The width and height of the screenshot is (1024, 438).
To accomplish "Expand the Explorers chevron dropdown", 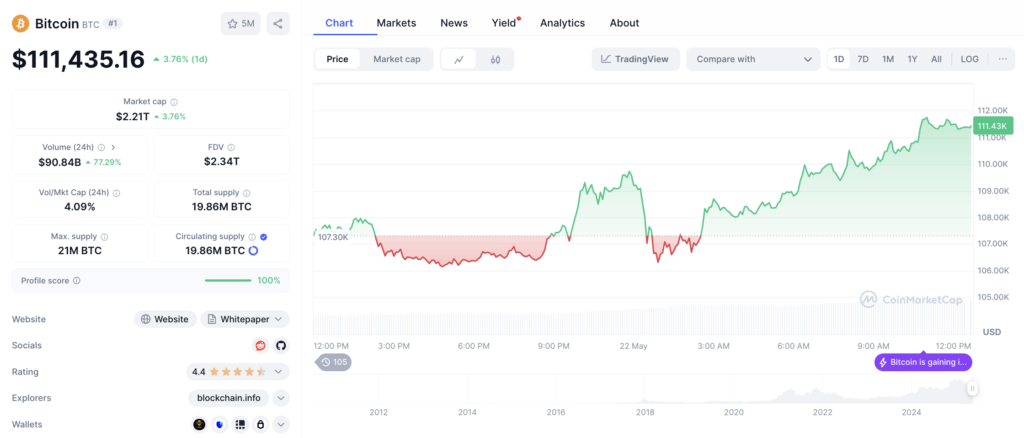I will (281, 398).
